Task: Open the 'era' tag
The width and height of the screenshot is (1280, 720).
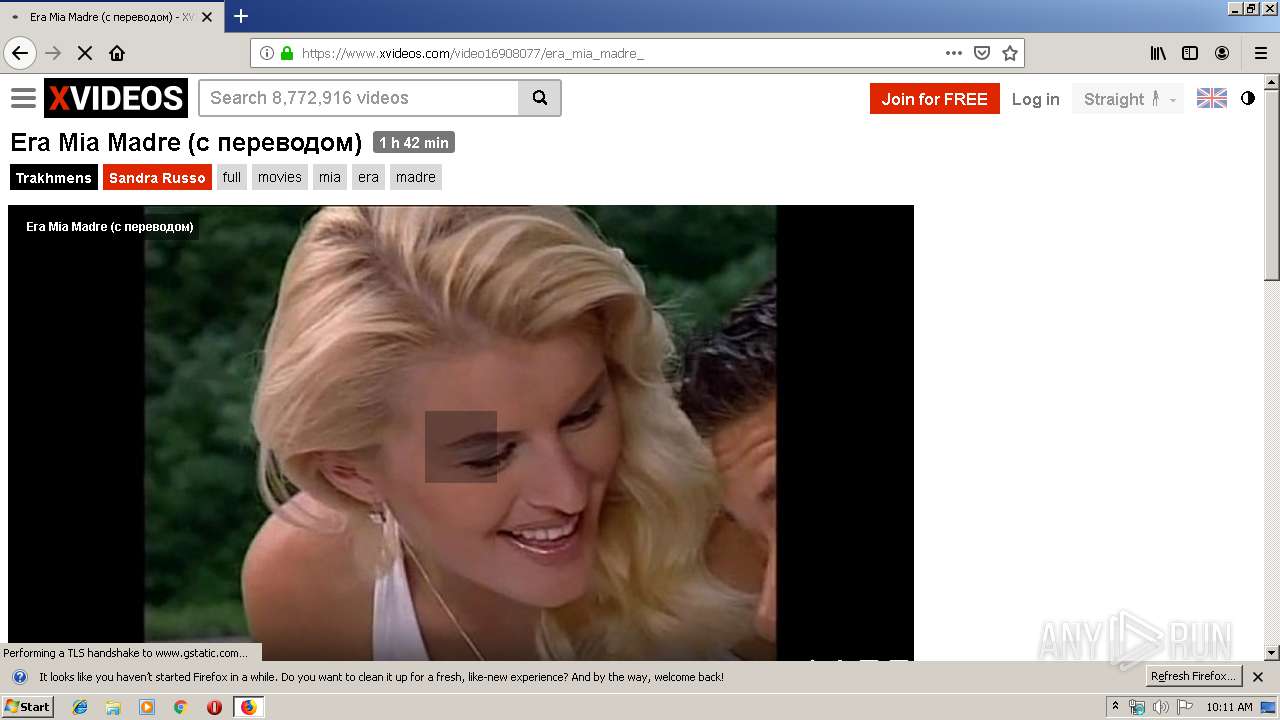Action: (x=368, y=177)
